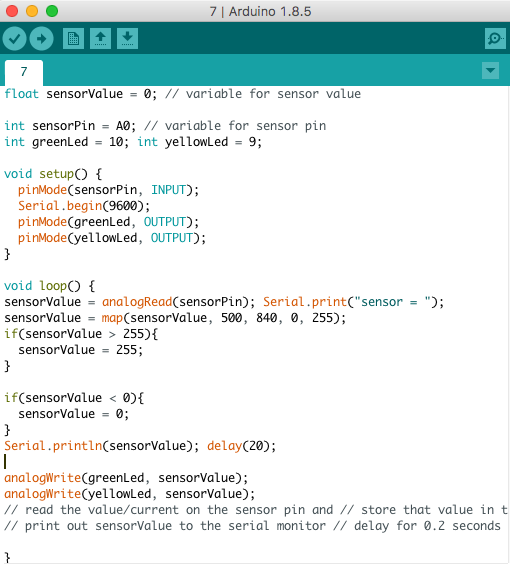Click the 'analogWrite(yellowLed, sensorValue)' line
The height and width of the screenshot is (564, 510).
[129, 494]
